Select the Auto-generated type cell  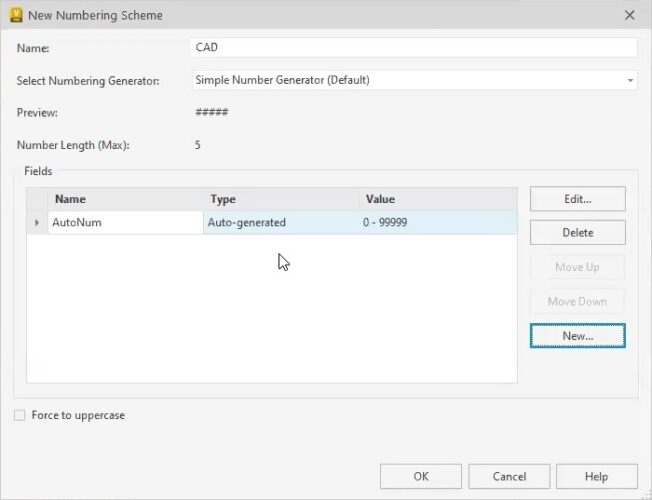click(281, 223)
